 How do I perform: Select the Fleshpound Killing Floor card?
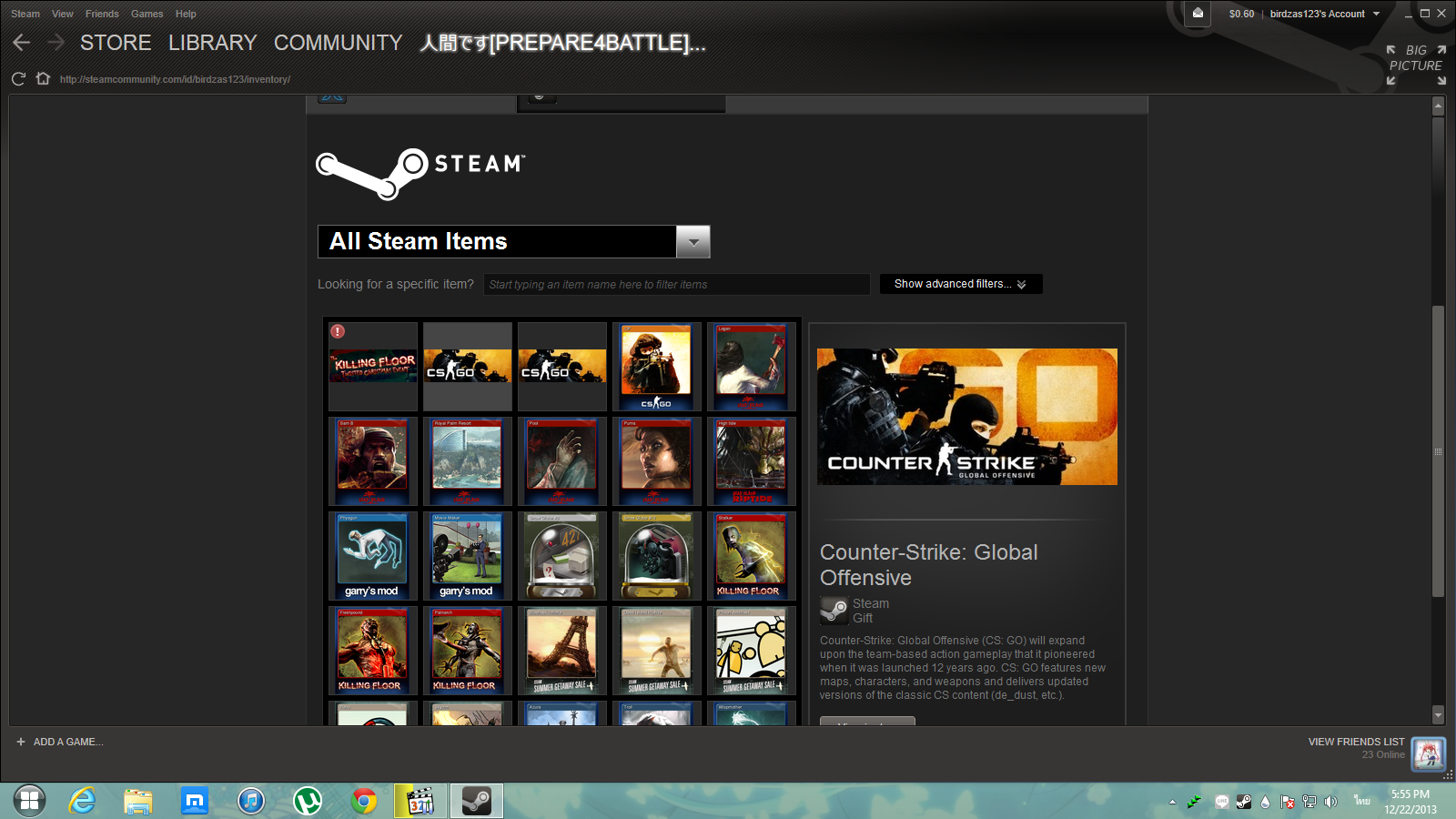[373, 651]
